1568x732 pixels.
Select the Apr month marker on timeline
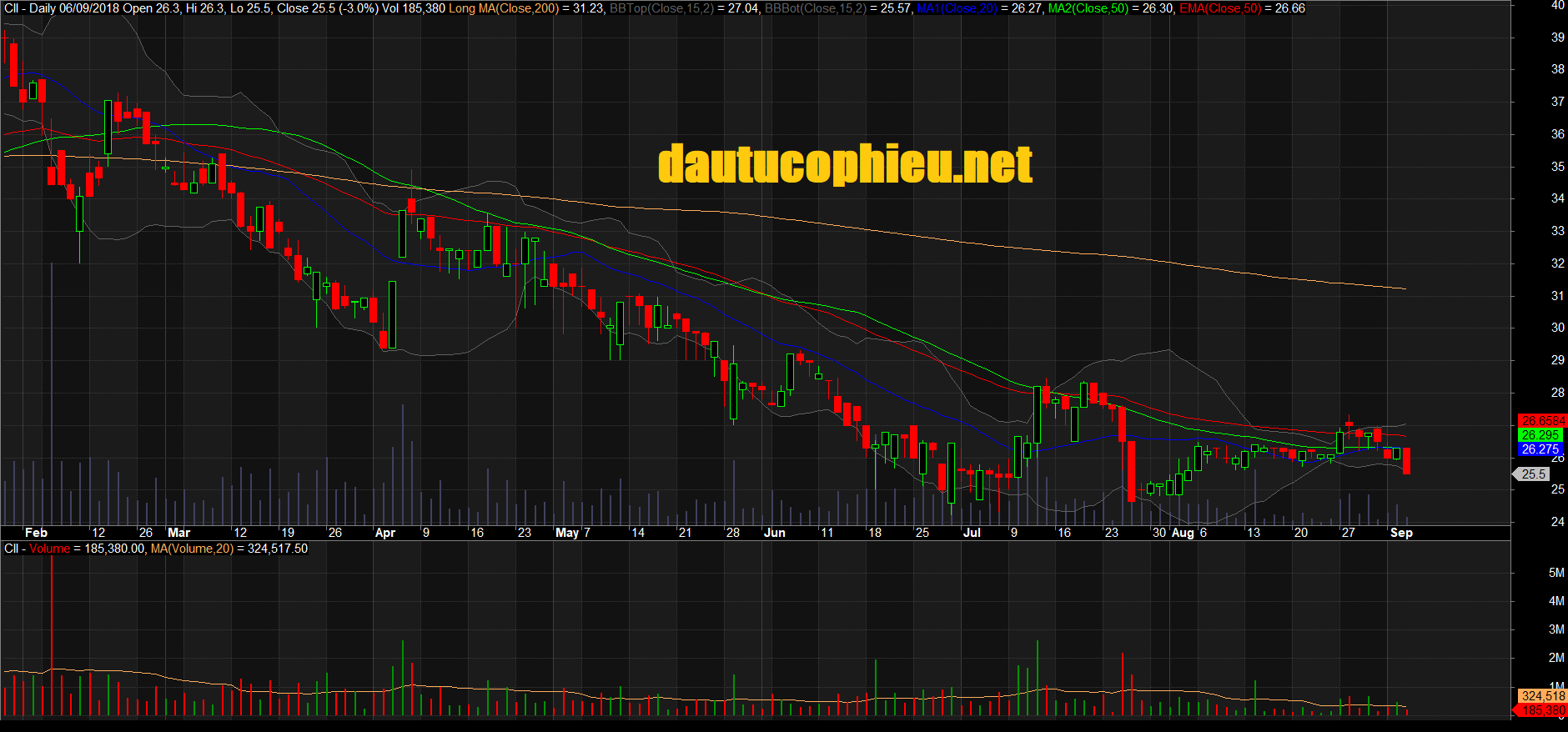point(385,533)
